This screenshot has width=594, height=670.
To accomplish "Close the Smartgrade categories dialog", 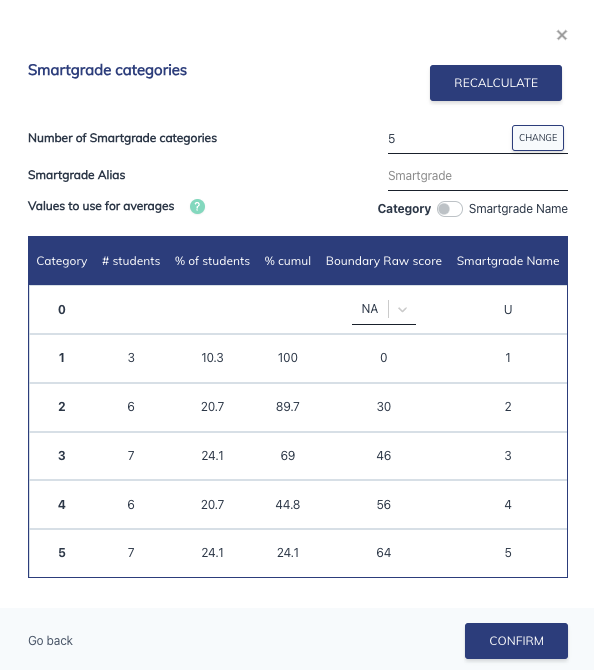I will pyautogui.click(x=562, y=35).
